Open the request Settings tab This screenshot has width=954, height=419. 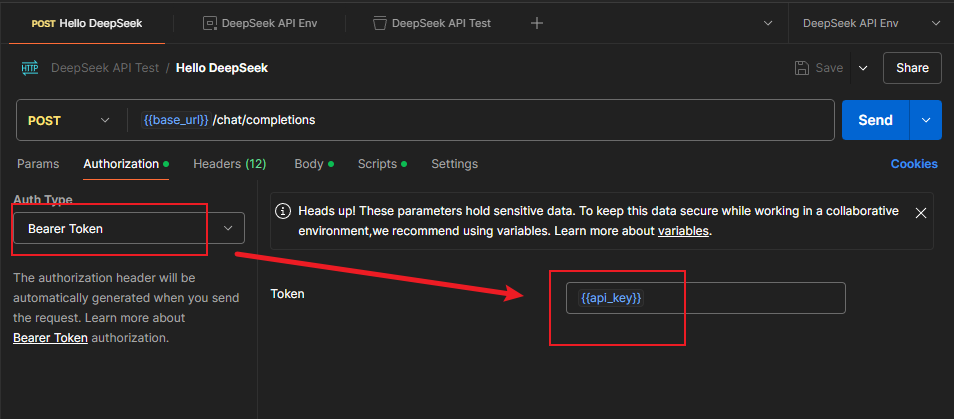(454, 164)
